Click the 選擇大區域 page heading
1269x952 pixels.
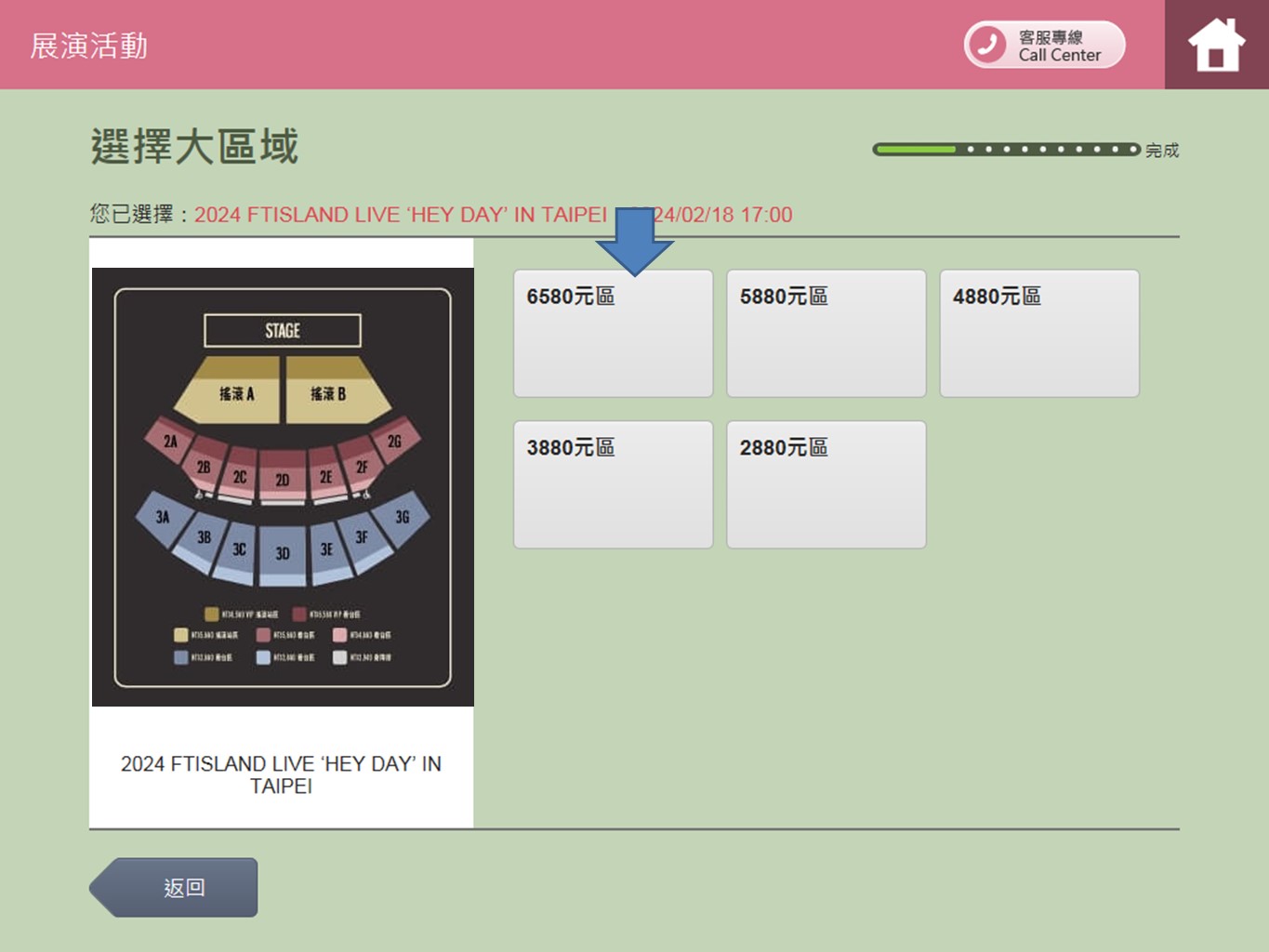click(194, 147)
